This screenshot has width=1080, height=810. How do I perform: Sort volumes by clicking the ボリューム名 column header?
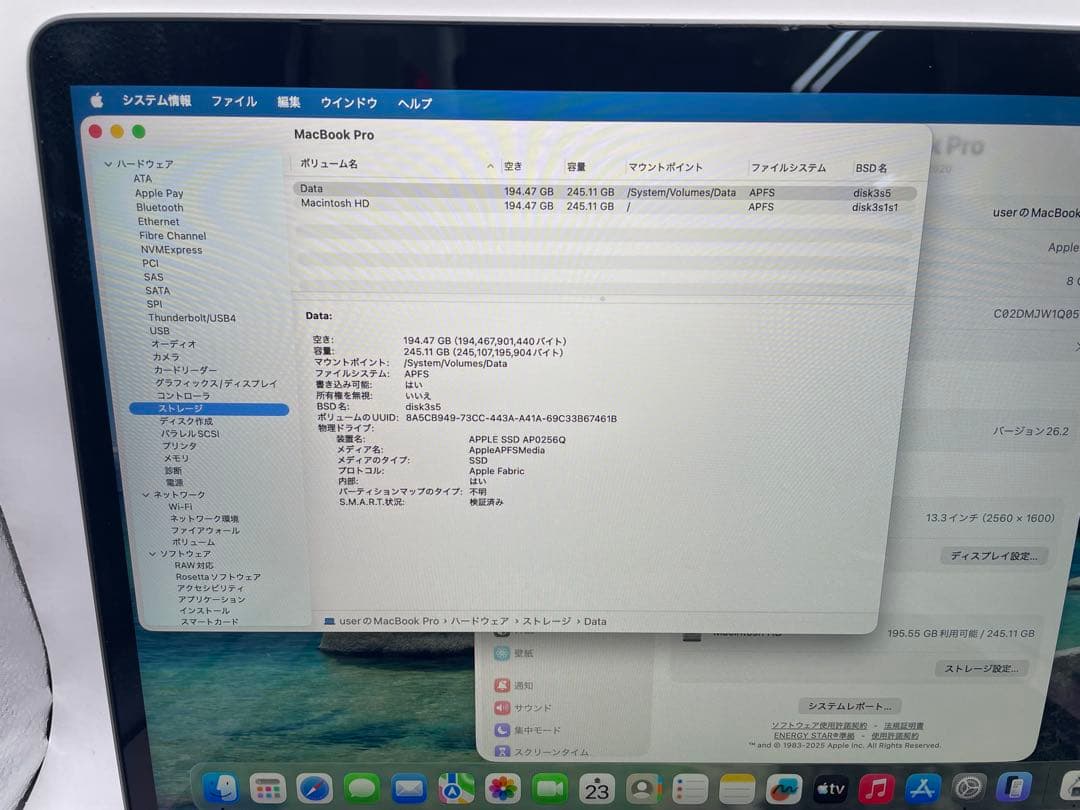tap(333, 166)
